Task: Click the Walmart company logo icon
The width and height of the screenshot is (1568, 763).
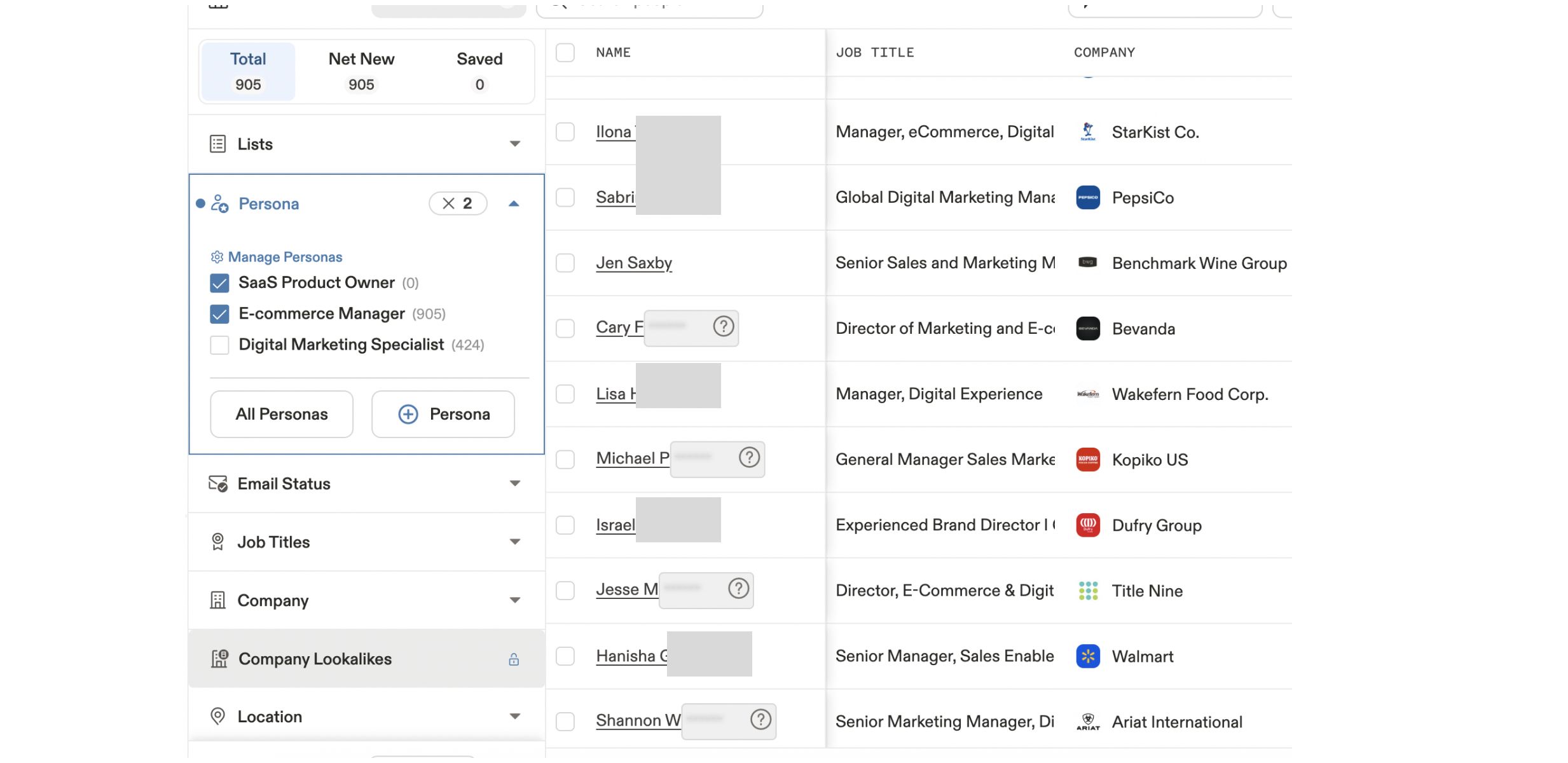Action: coord(1088,656)
